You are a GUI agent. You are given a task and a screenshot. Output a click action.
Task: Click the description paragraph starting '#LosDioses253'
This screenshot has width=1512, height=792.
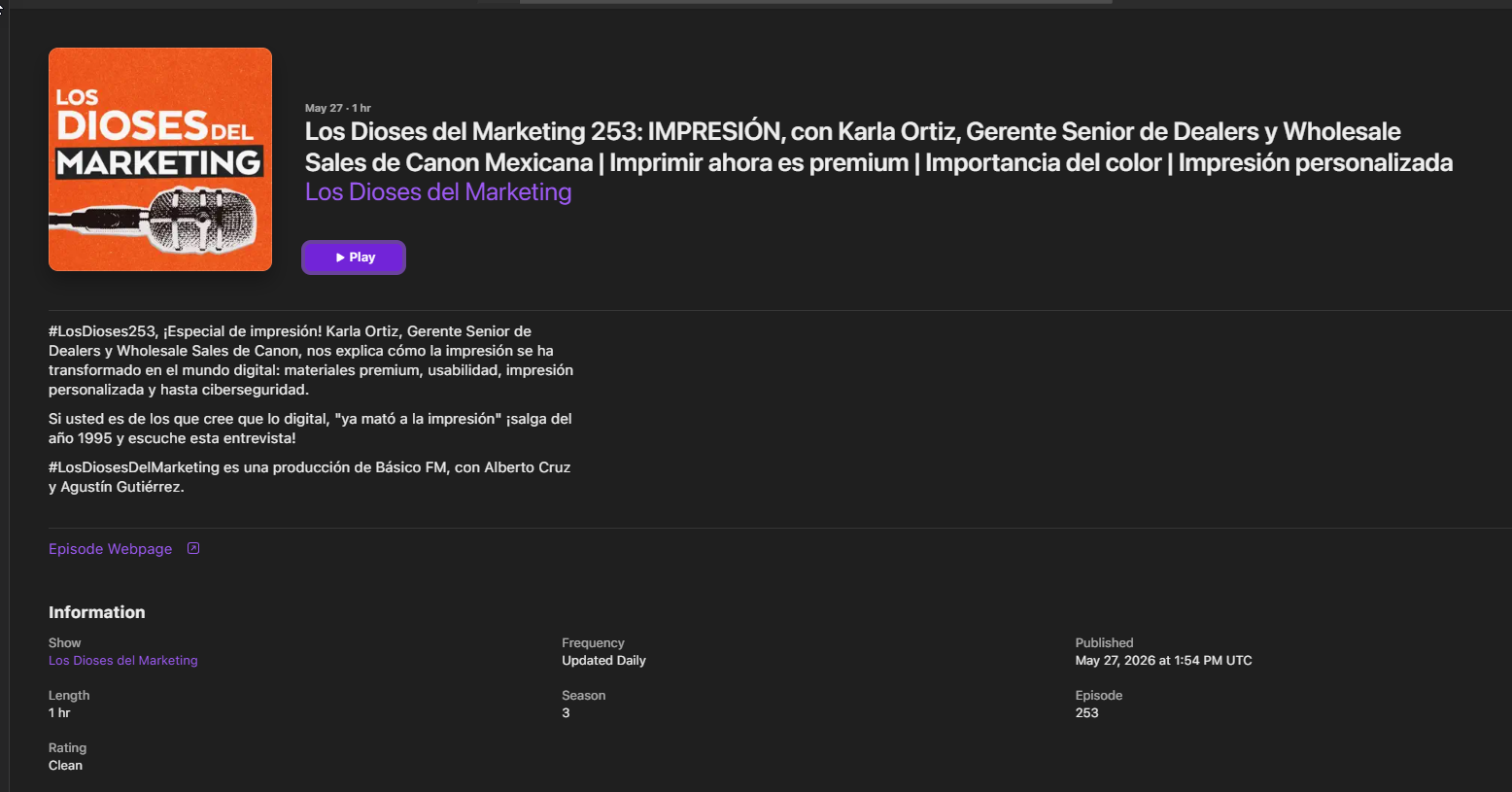coord(311,361)
